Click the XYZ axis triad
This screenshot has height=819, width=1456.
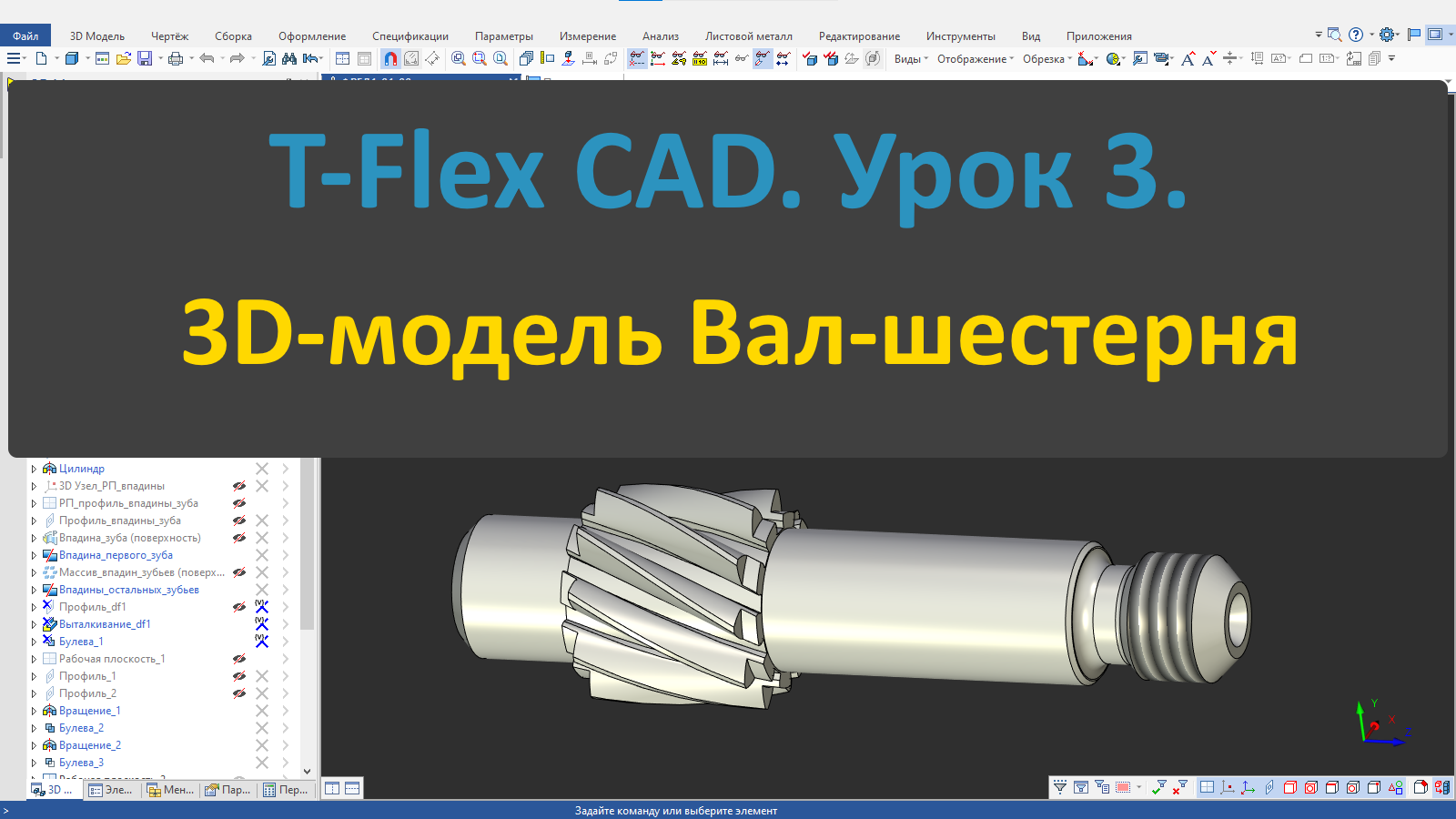1381,723
